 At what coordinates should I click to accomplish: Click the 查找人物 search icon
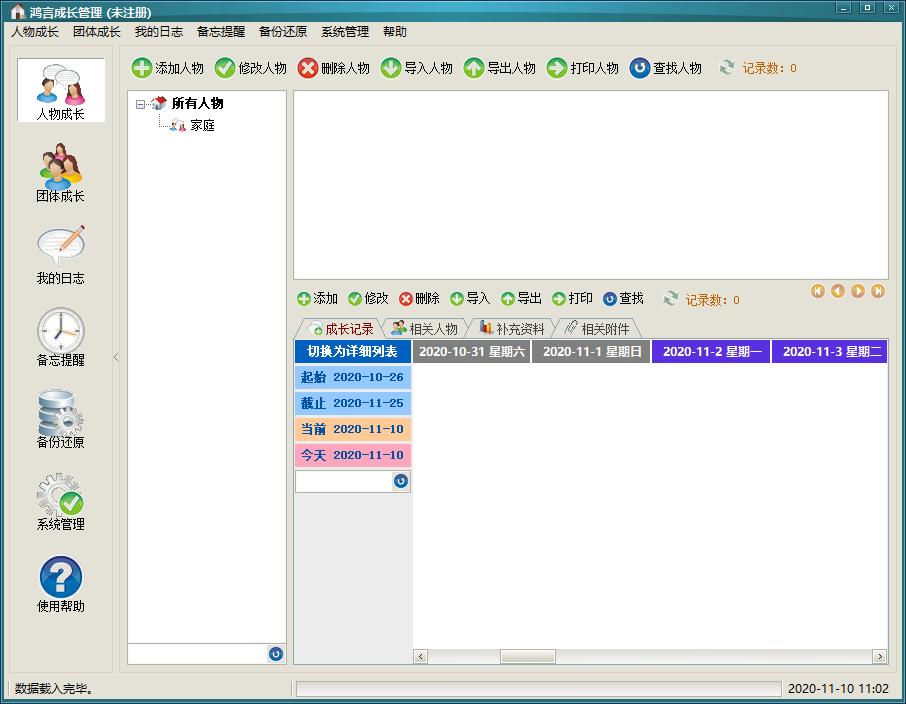[640, 68]
